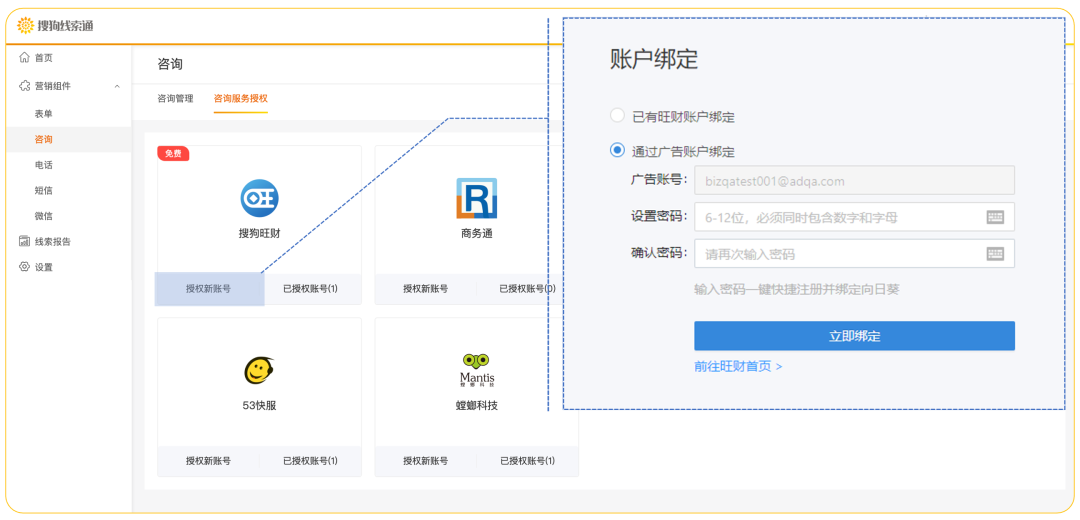Image resolution: width=1080 pixels, height=520 pixels.
Task: Open virtual keyboard in 设置密码 field
Action: (x=995, y=217)
